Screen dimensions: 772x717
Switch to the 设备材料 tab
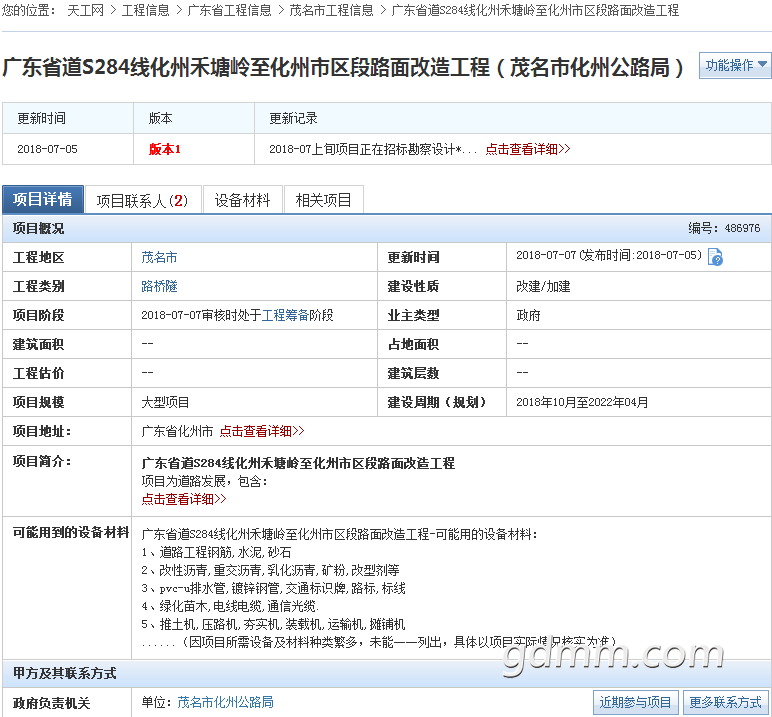click(243, 200)
